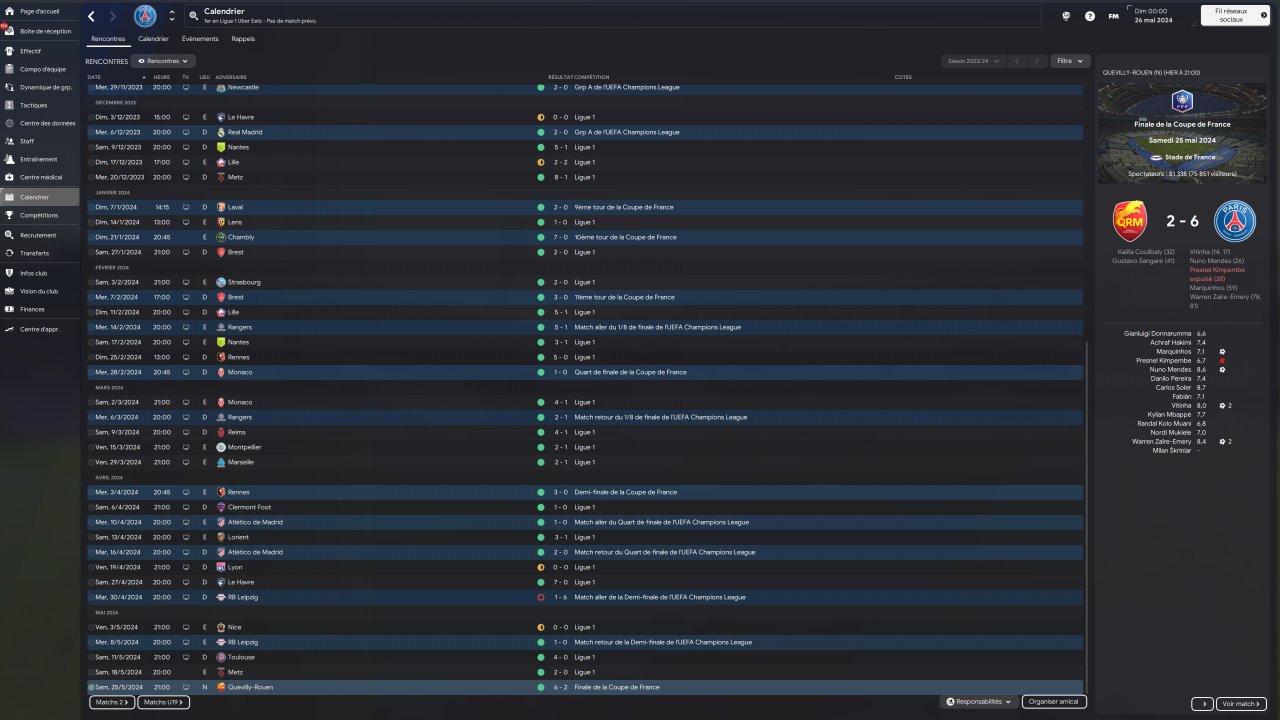
Task: Open the Centre médical icon
Action: click(10, 178)
